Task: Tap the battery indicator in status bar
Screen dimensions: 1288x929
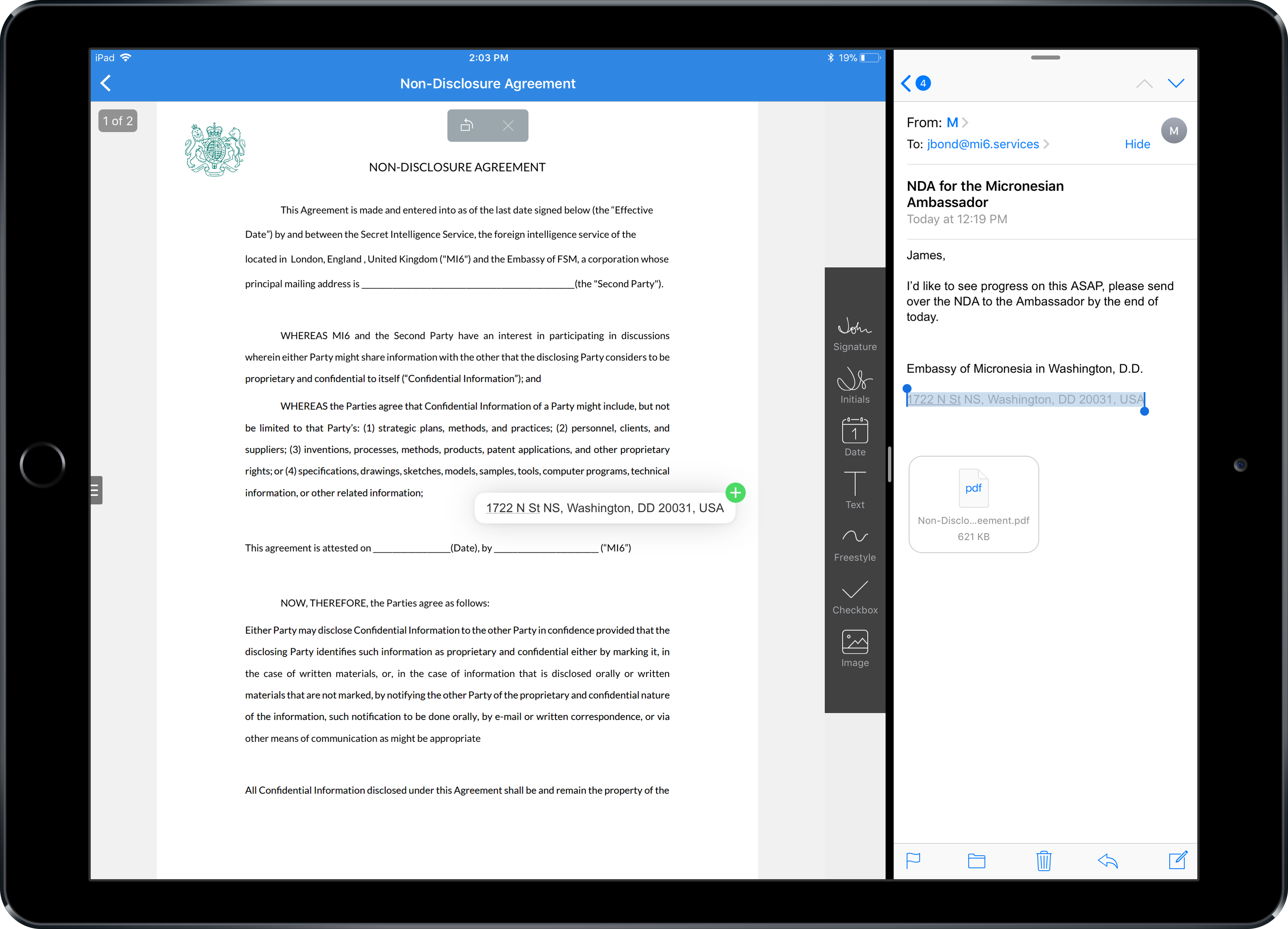Action: click(x=870, y=58)
